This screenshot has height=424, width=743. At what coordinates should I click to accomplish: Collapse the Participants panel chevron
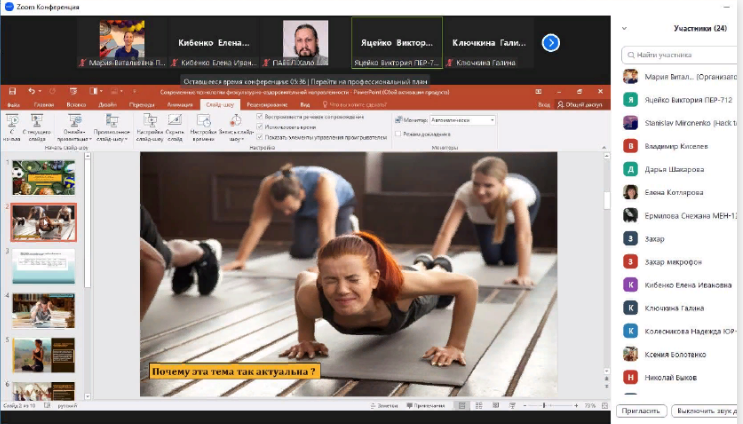pos(624,28)
